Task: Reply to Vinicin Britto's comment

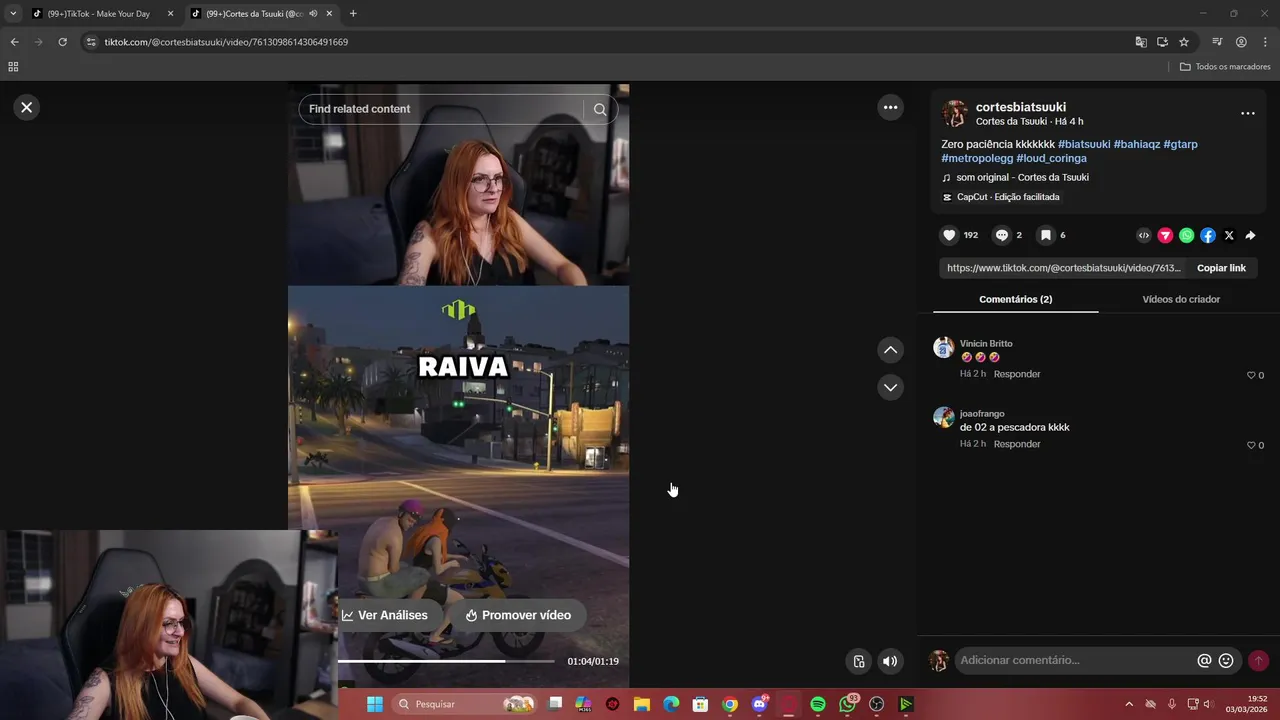Action: point(1017,374)
